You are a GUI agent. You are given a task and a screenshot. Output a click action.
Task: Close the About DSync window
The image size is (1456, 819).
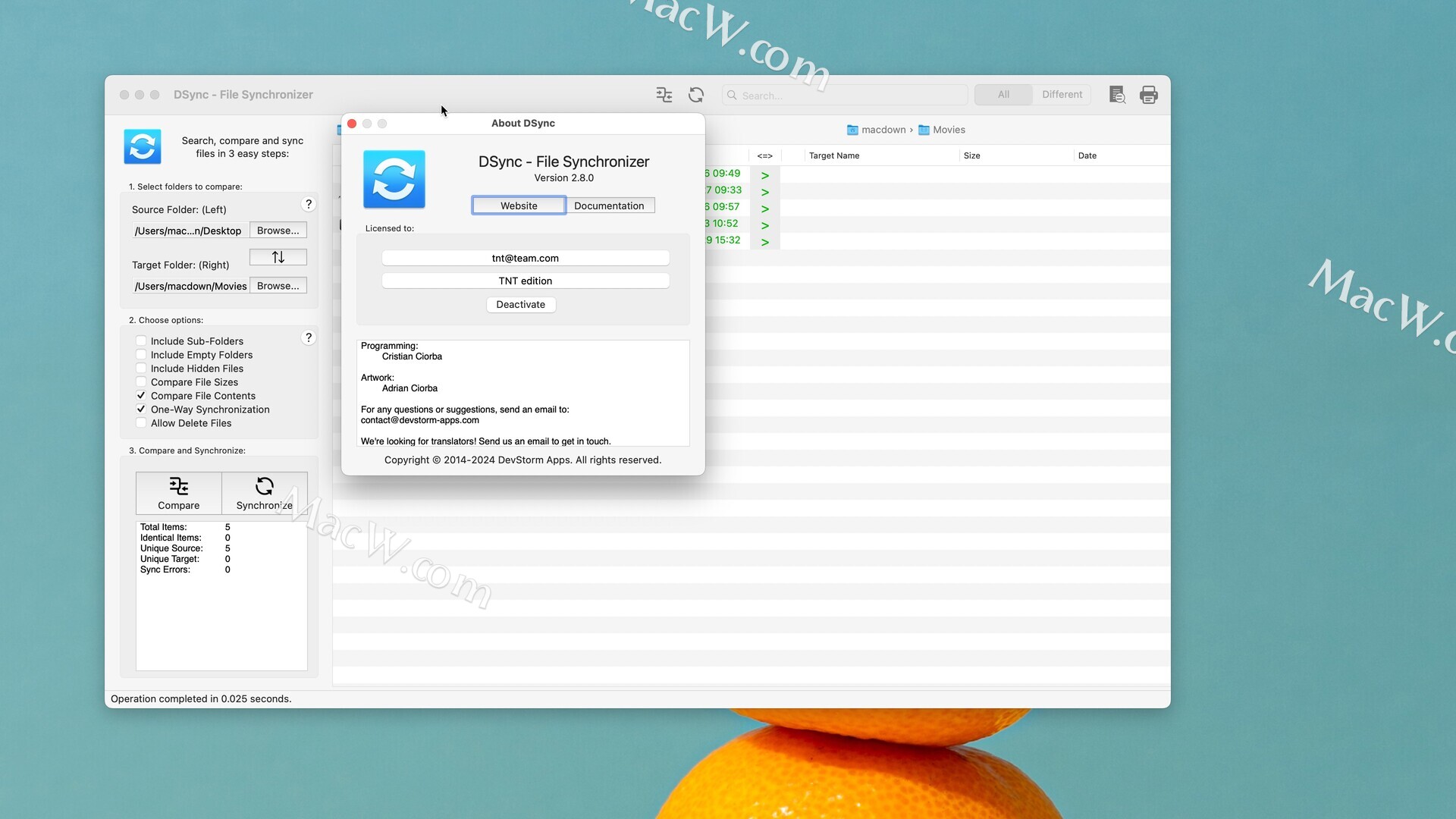[x=352, y=124]
